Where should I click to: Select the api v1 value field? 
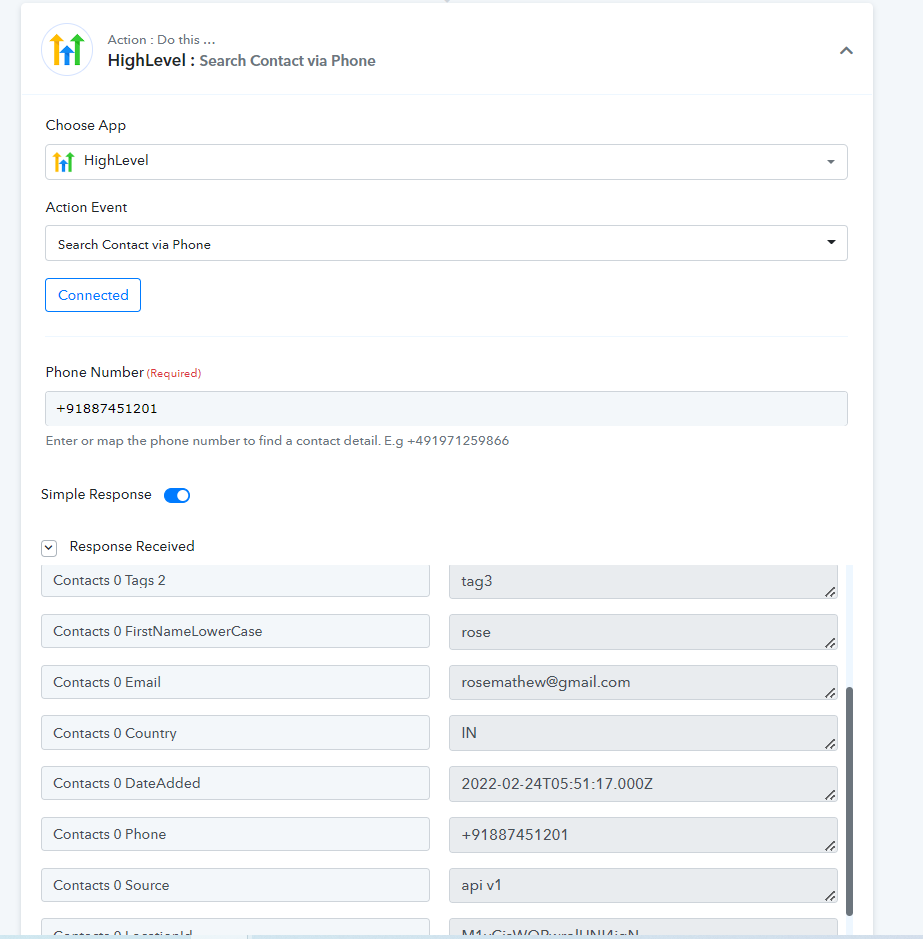[643, 885]
